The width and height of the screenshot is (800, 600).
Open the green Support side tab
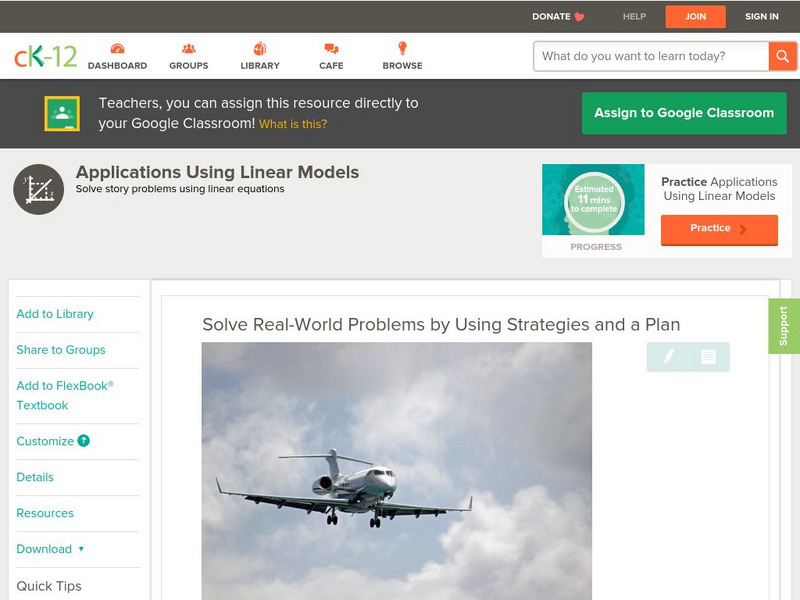[784, 326]
